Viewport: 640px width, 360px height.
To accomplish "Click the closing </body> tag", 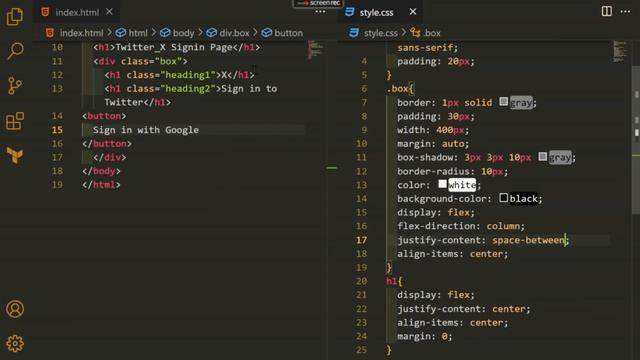I will click(101, 171).
